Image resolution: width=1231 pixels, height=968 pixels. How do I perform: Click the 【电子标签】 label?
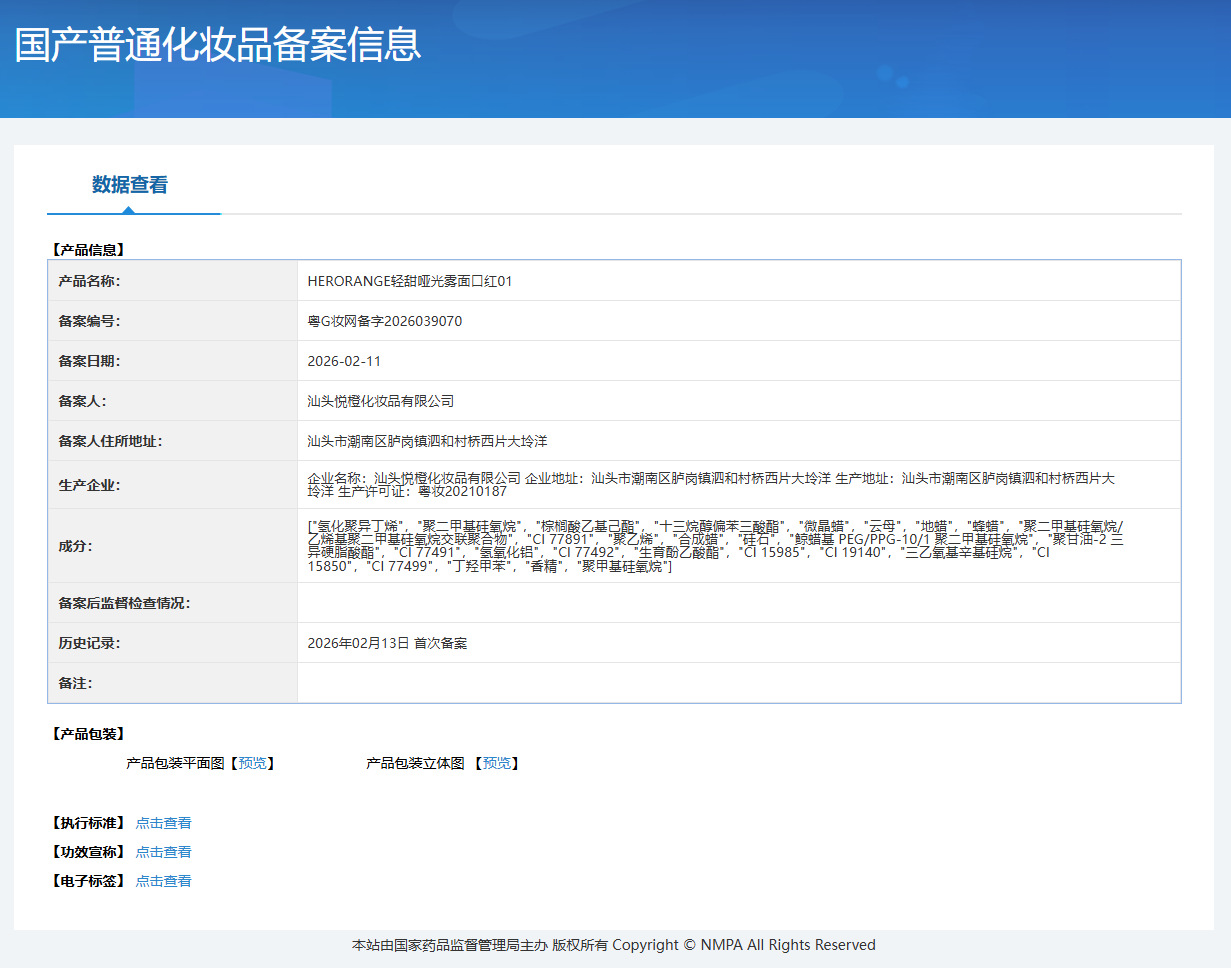tap(87, 881)
